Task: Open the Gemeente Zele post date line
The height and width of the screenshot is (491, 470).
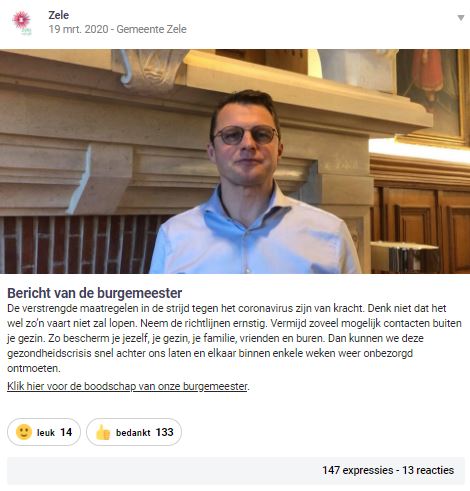Action: pos(117,29)
